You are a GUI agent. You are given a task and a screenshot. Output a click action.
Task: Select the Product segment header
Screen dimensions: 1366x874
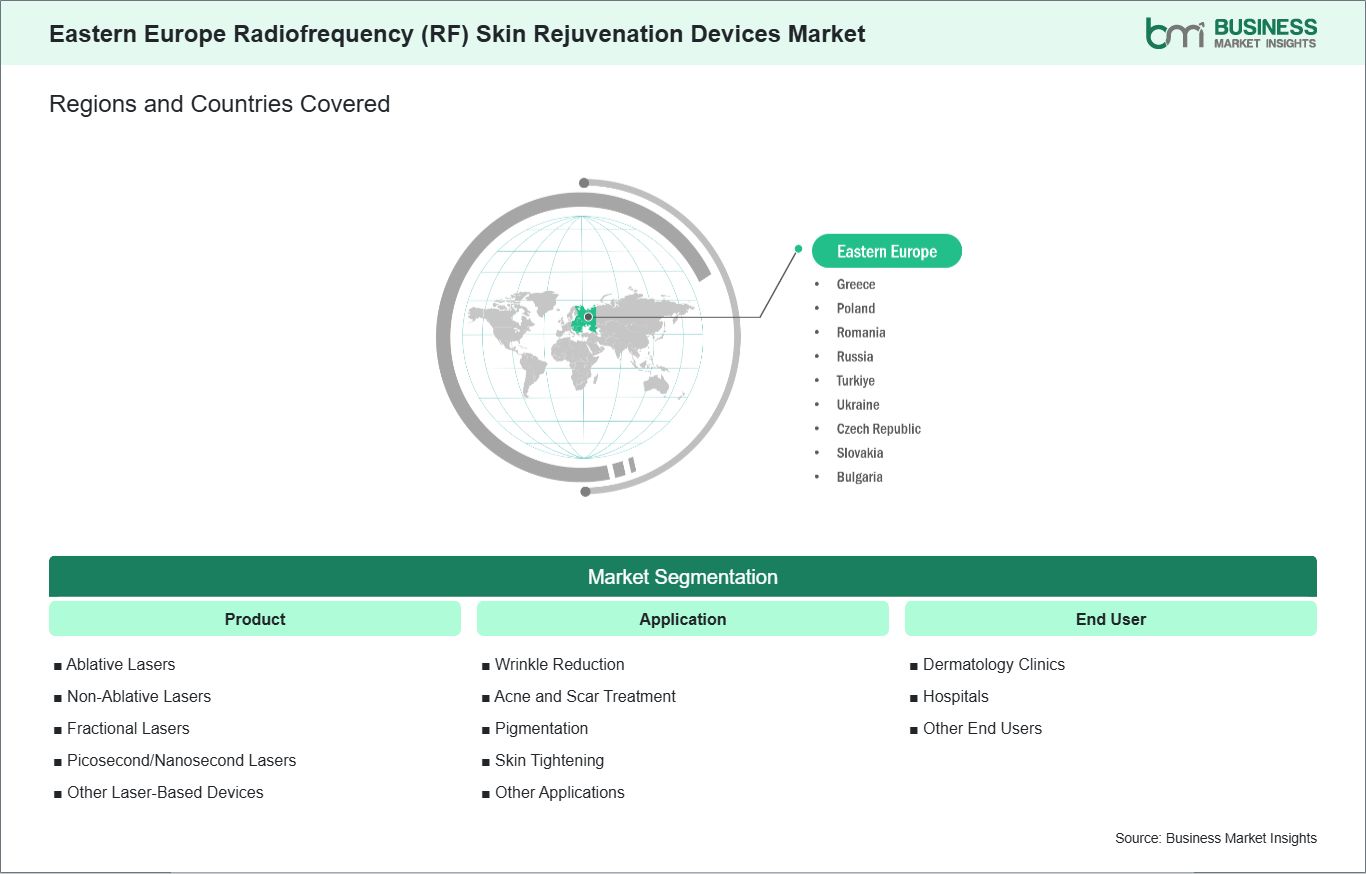click(255, 619)
